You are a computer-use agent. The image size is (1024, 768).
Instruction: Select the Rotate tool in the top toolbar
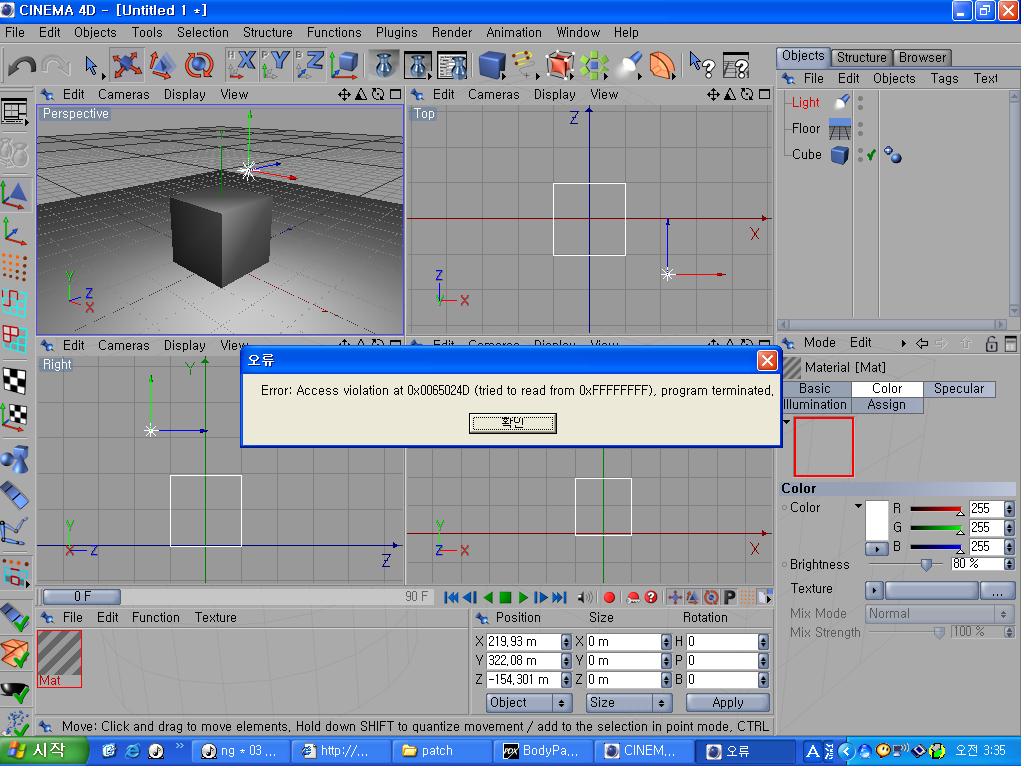199,65
